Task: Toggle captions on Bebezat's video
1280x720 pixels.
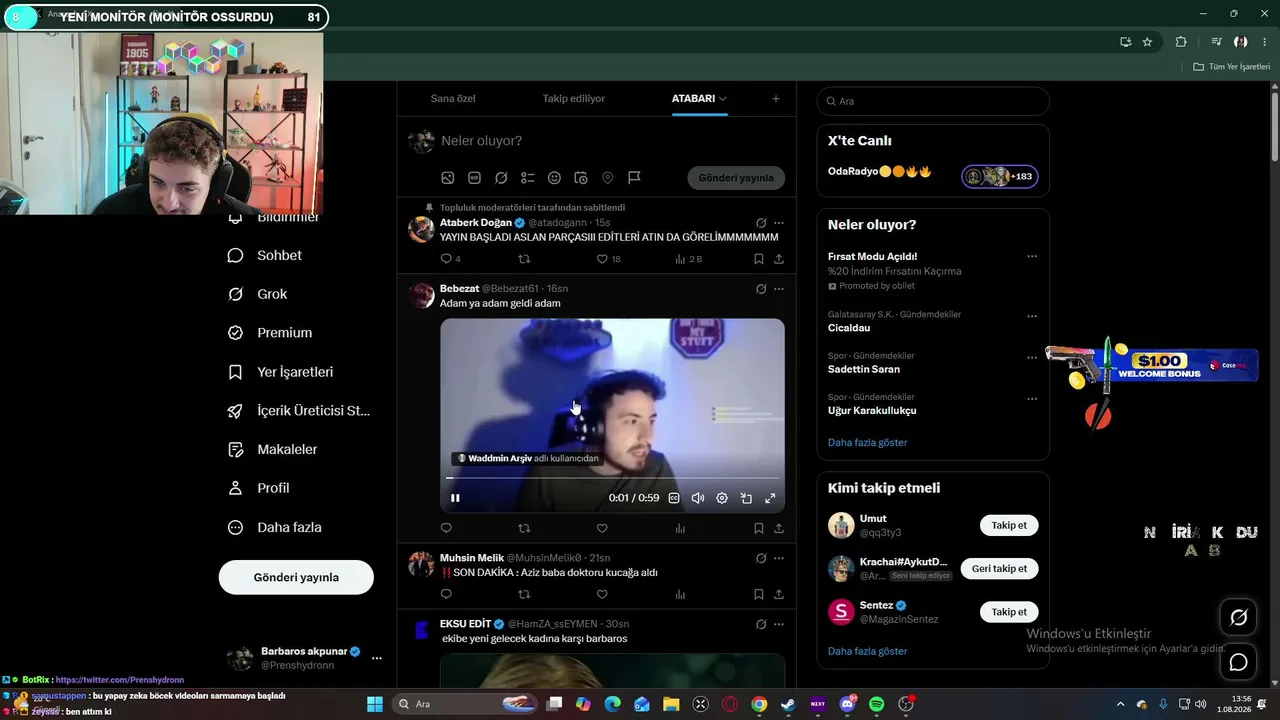Action: coord(674,498)
